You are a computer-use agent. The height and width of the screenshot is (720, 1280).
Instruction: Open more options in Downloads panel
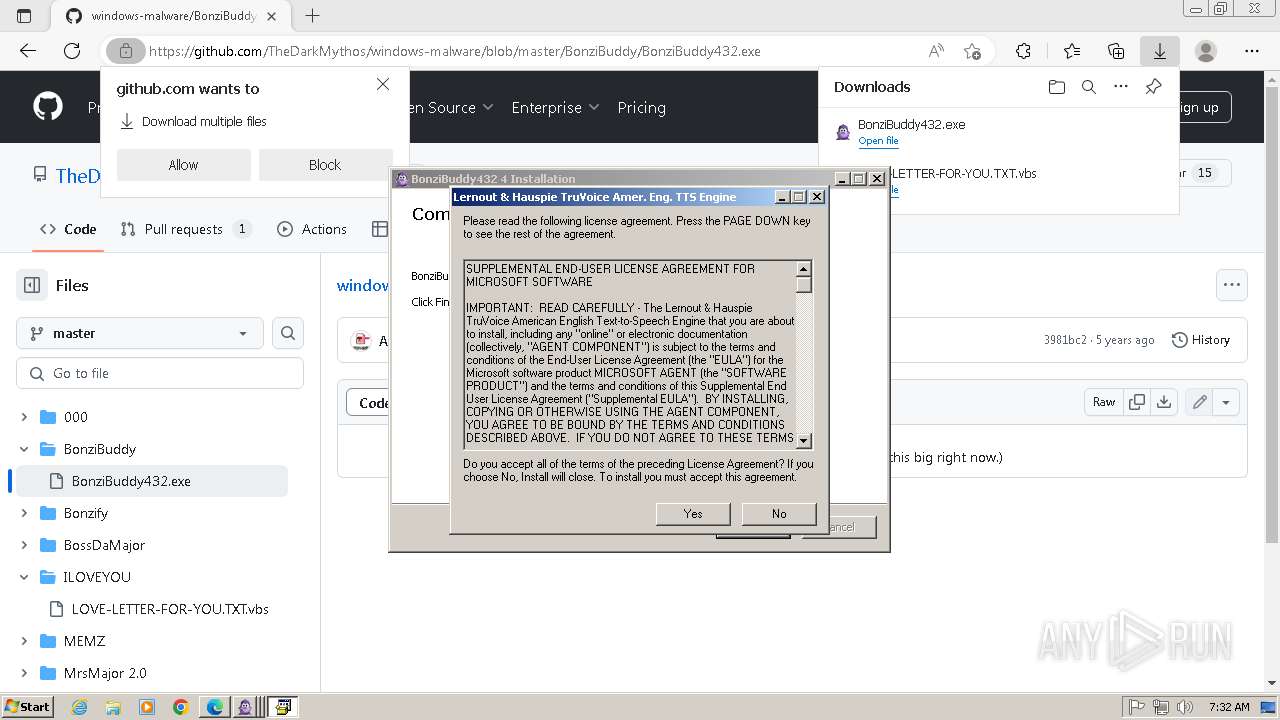1121,87
